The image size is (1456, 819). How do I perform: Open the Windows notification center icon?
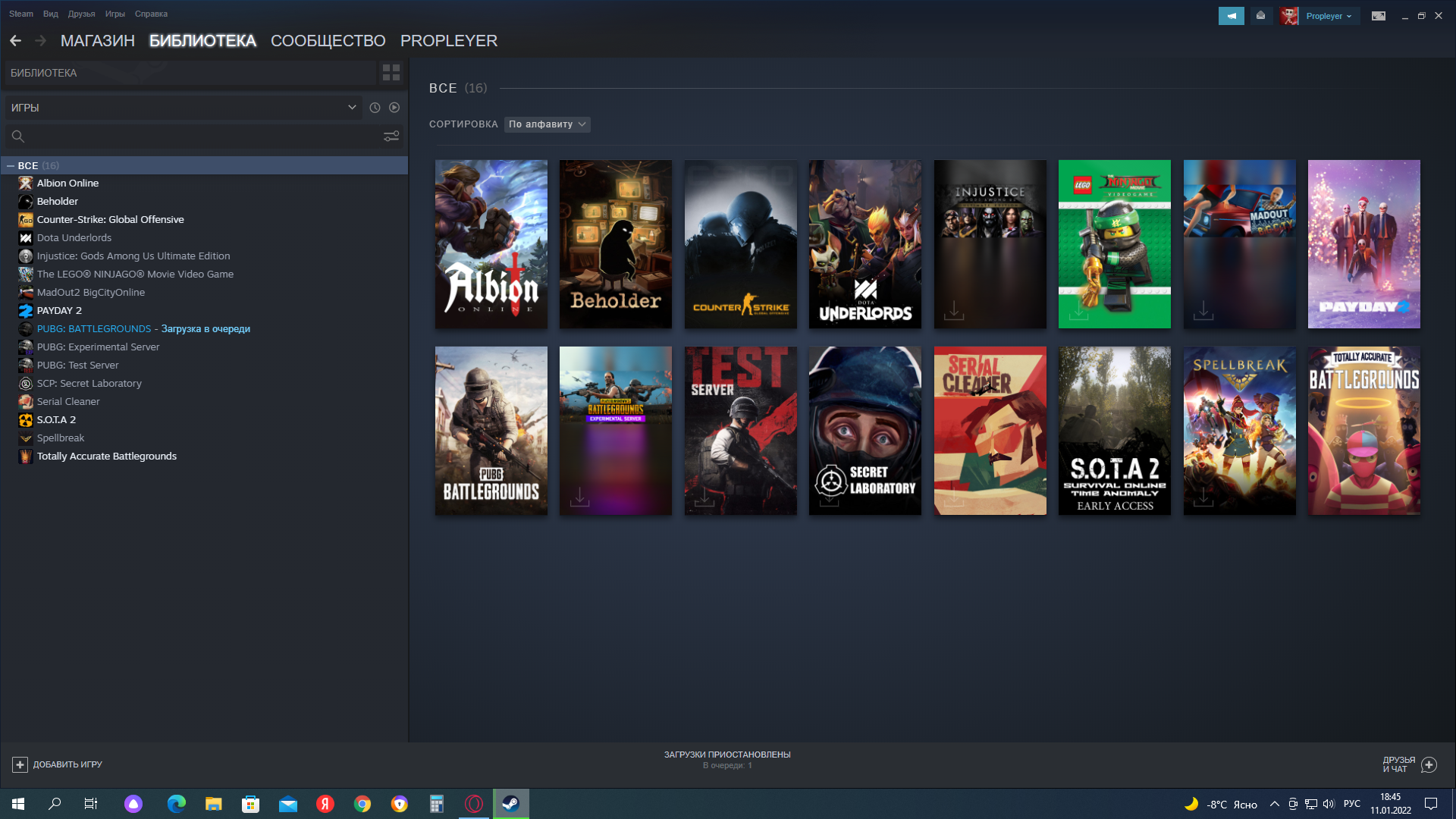[x=1431, y=804]
